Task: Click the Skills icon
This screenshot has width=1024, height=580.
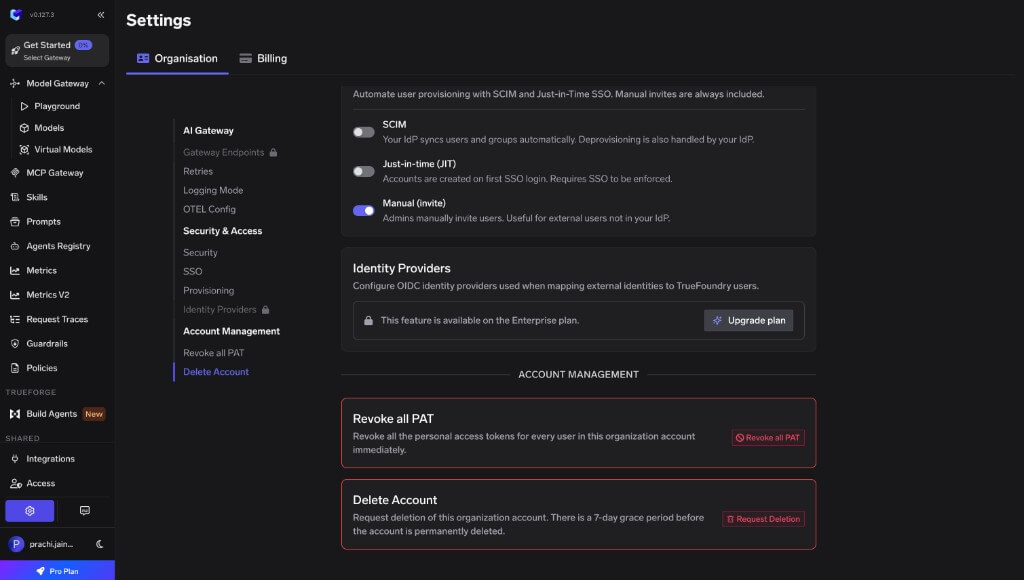Action: pyautogui.click(x=14, y=197)
